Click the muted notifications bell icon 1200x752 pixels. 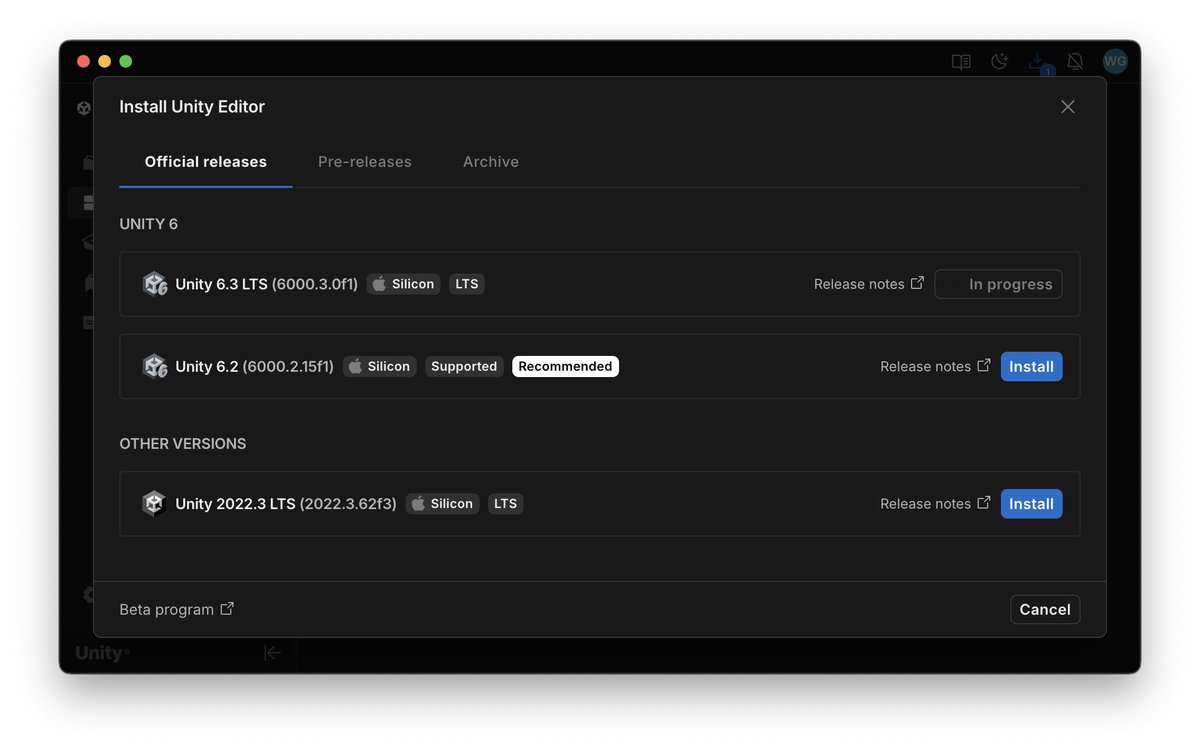coord(1075,62)
